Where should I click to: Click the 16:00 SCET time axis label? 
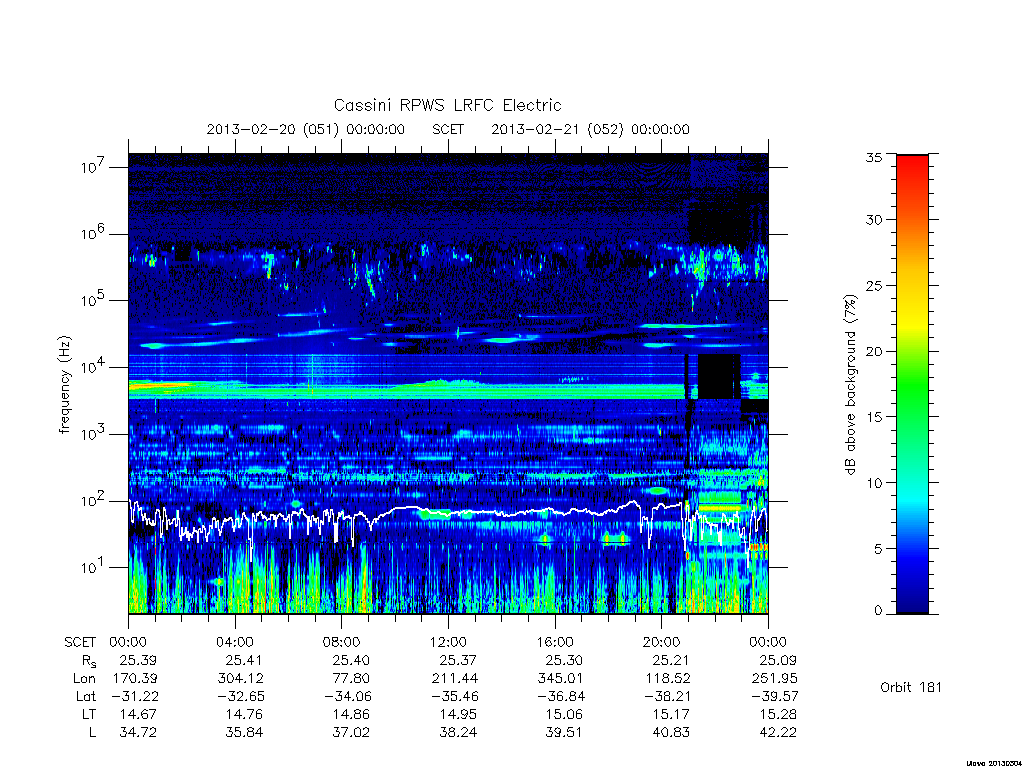pyautogui.click(x=555, y=642)
